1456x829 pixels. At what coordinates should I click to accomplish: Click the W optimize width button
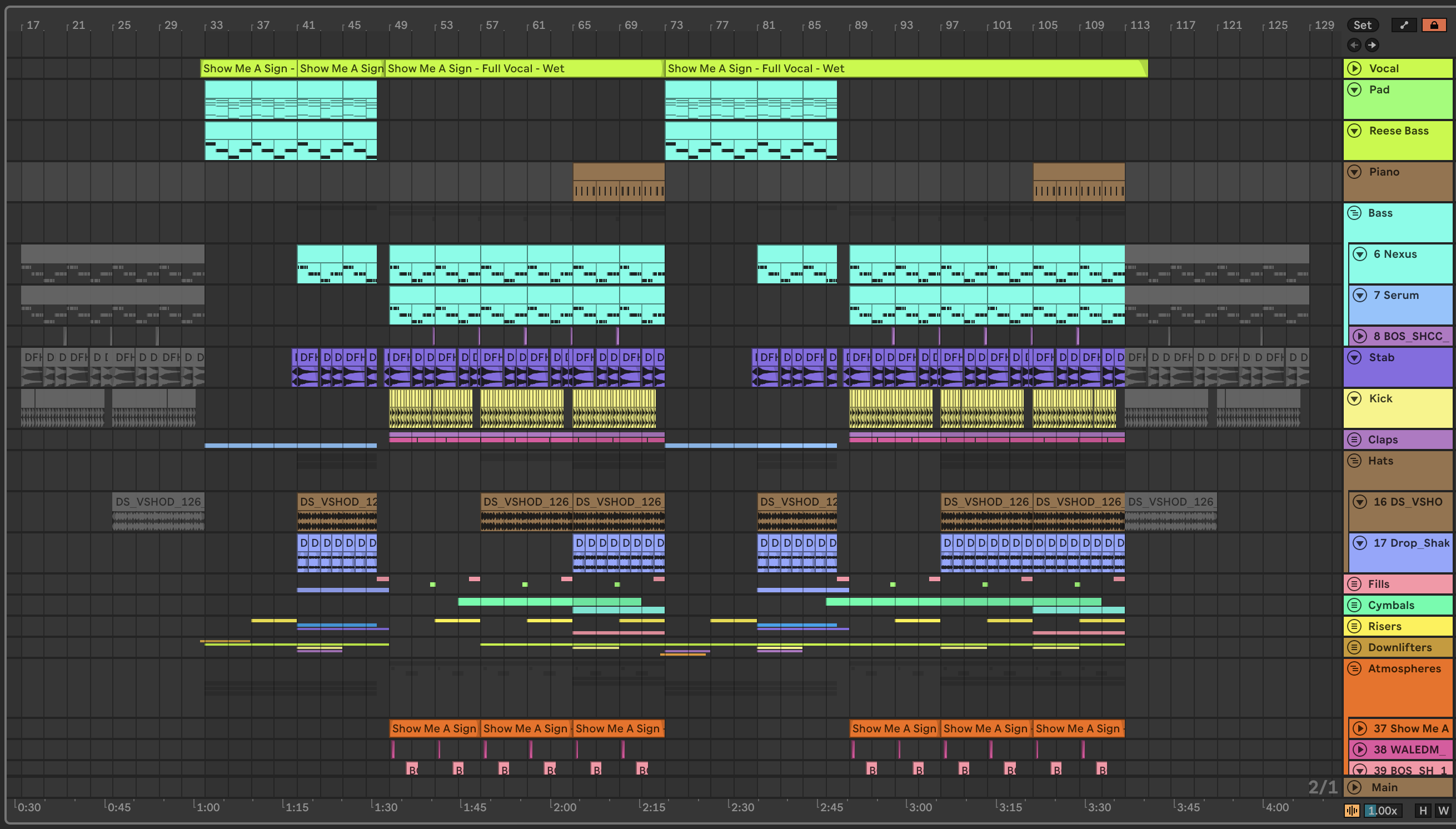point(1443,810)
